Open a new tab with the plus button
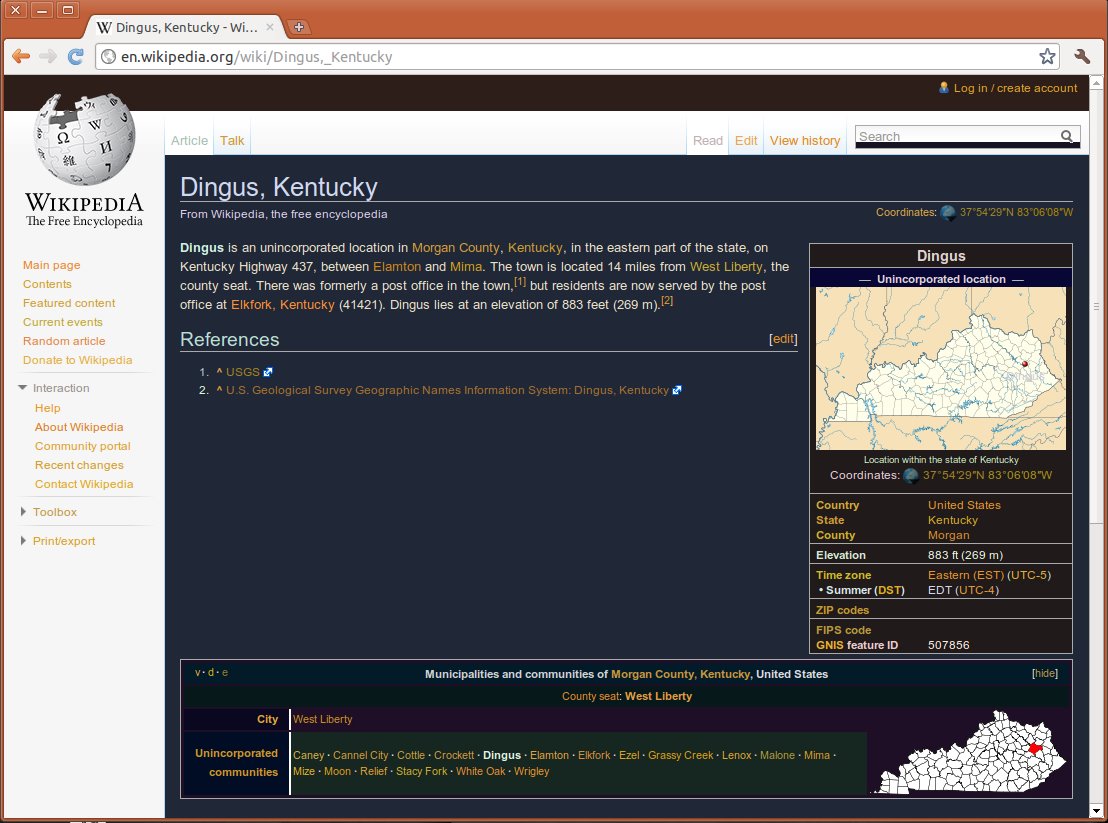1108x823 pixels. point(299,27)
